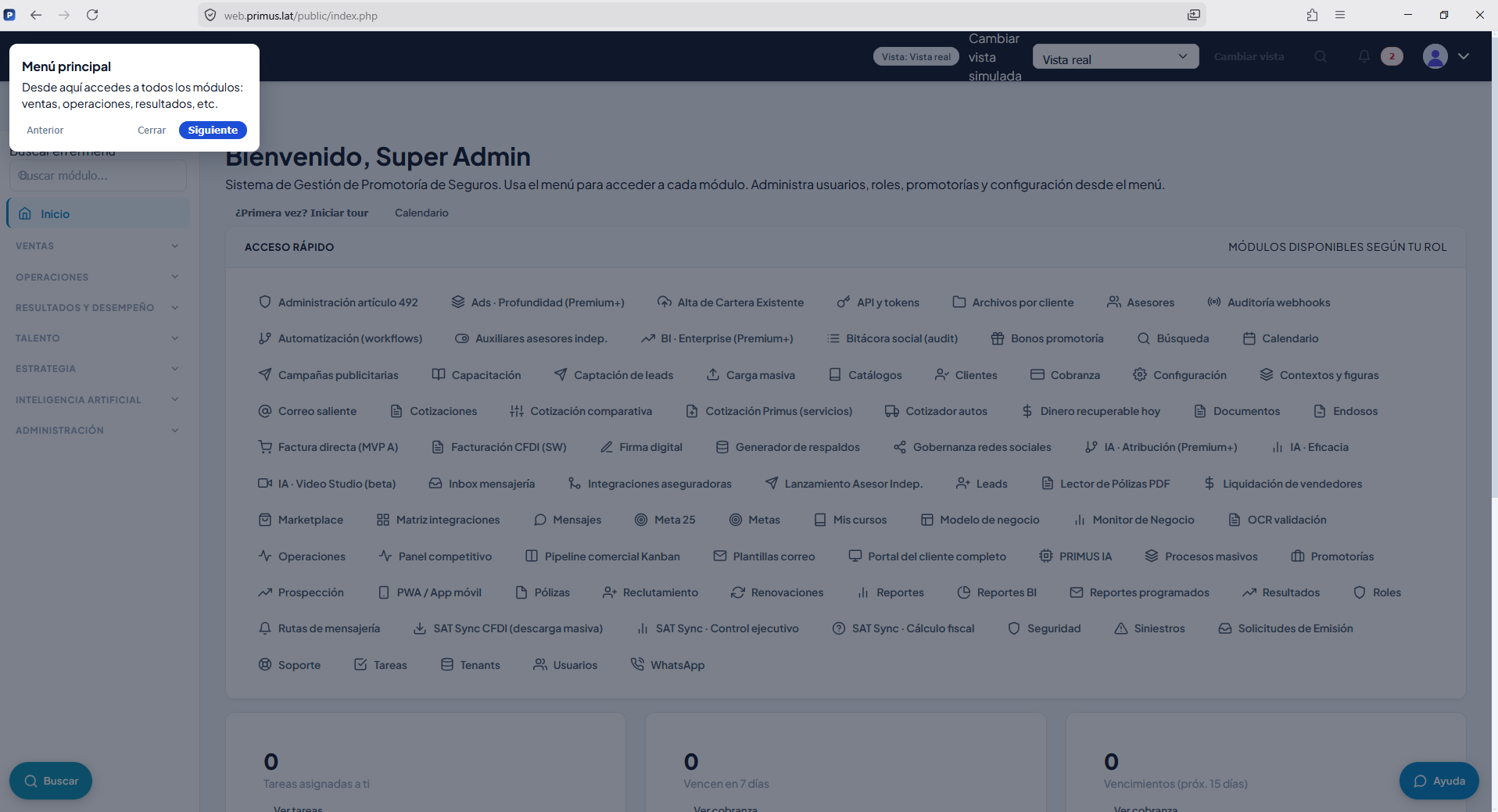Expand the Administración menu section
This screenshot has width=1498, height=812.
tap(98, 430)
